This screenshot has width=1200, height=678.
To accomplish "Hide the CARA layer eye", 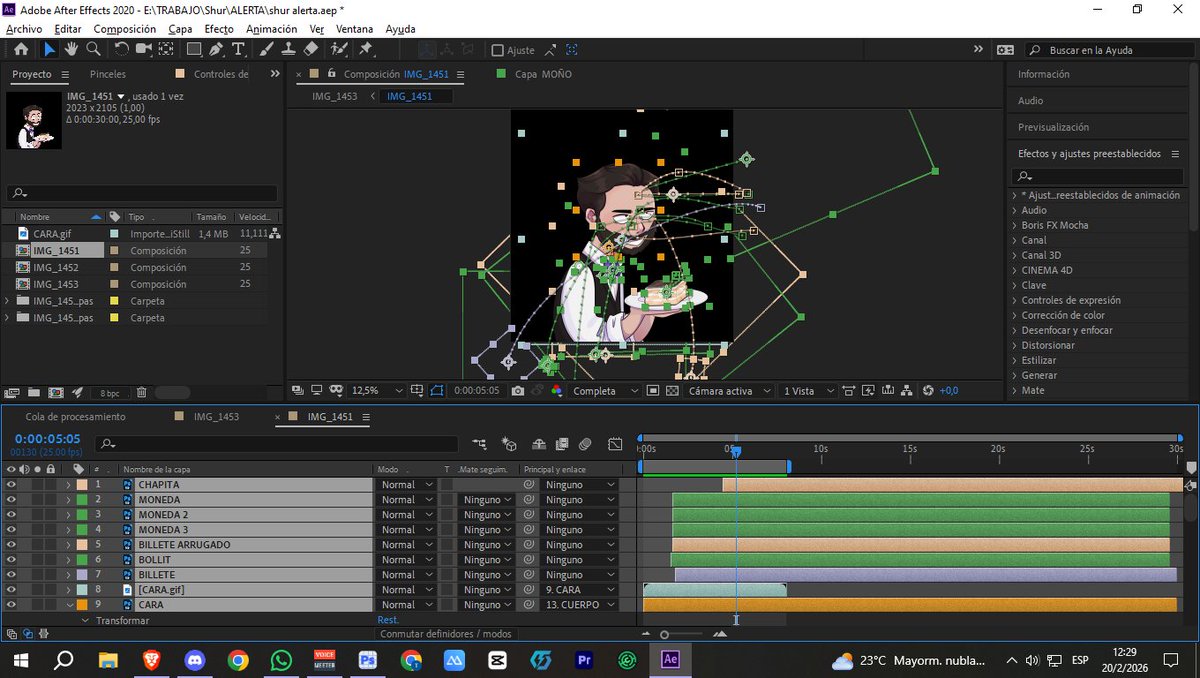I will click(11, 605).
